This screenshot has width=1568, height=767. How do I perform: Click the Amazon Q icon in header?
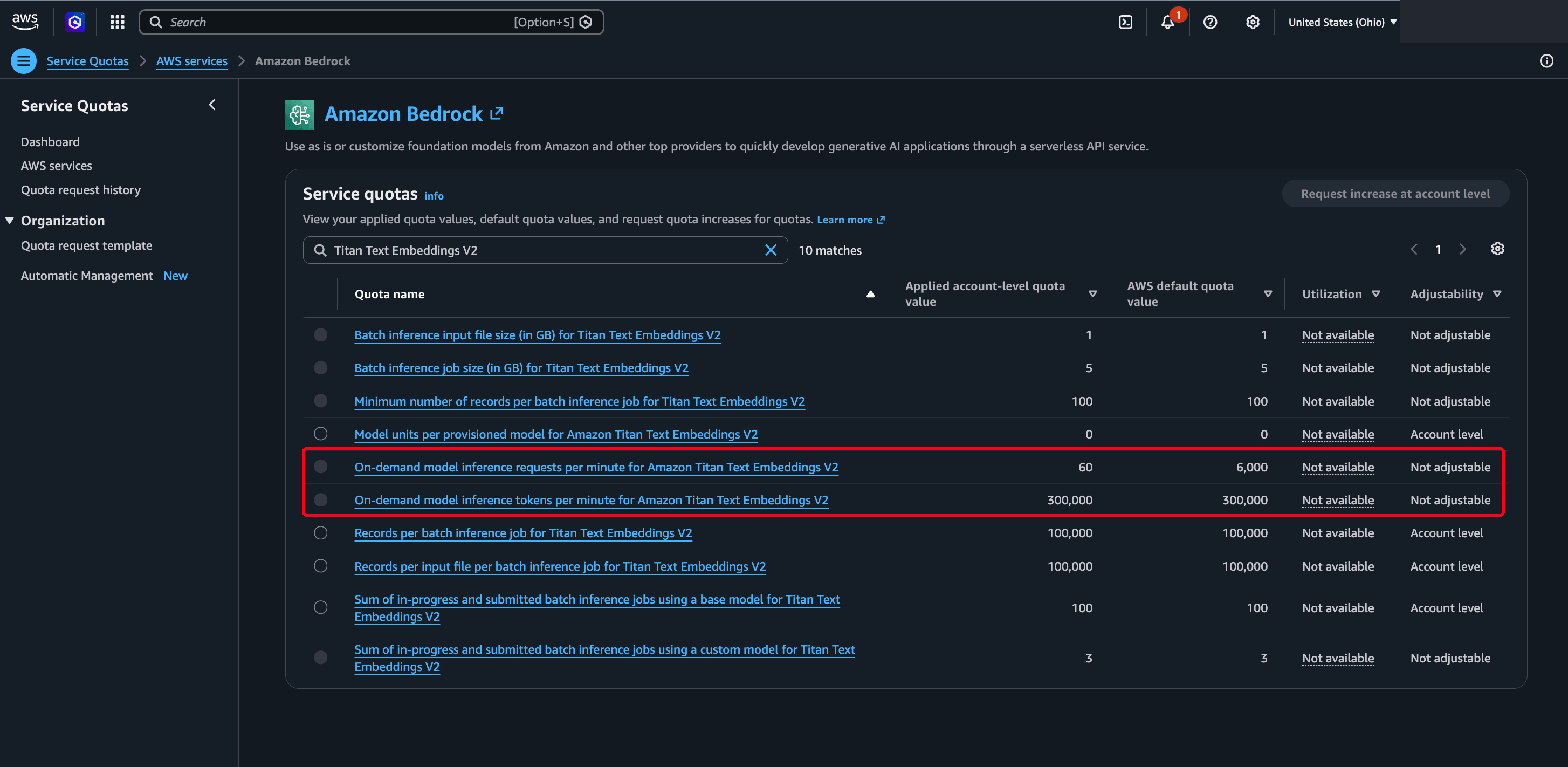(x=75, y=22)
